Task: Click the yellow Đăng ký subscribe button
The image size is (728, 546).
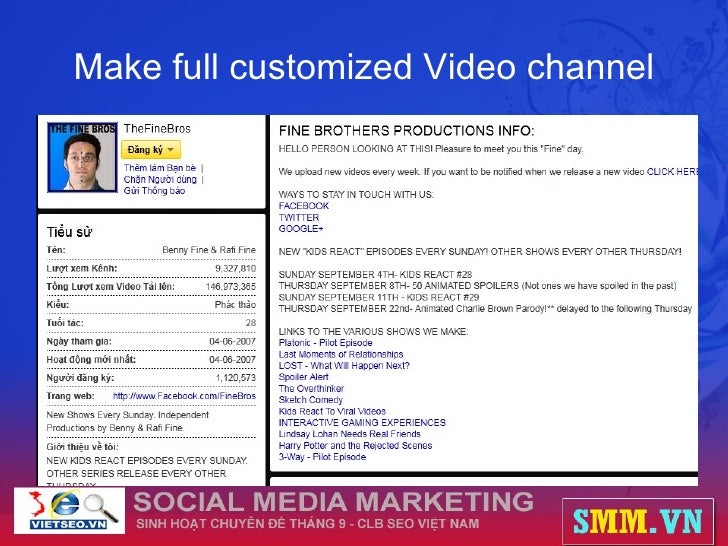Action: pyautogui.click(x=151, y=150)
